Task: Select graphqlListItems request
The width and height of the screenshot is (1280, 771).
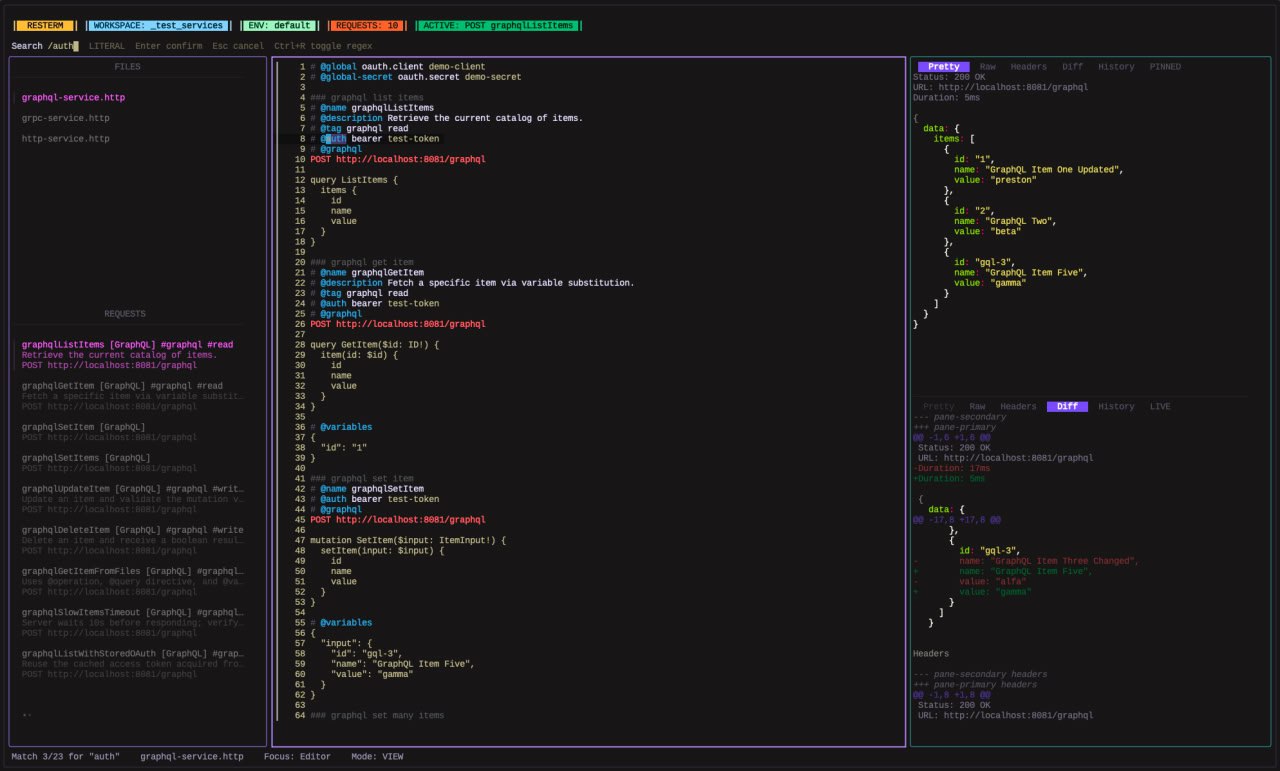Action: click(x=127, y=355)
